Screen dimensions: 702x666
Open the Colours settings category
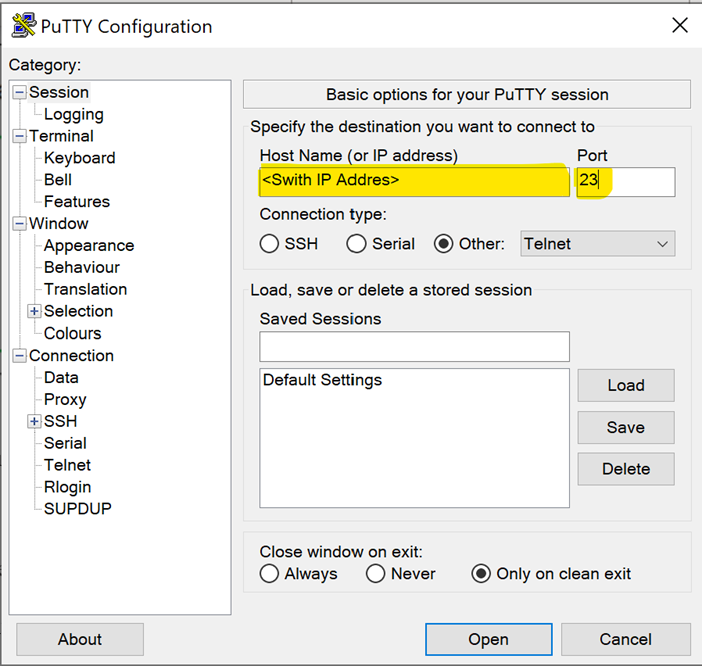(x=72, y=333)
